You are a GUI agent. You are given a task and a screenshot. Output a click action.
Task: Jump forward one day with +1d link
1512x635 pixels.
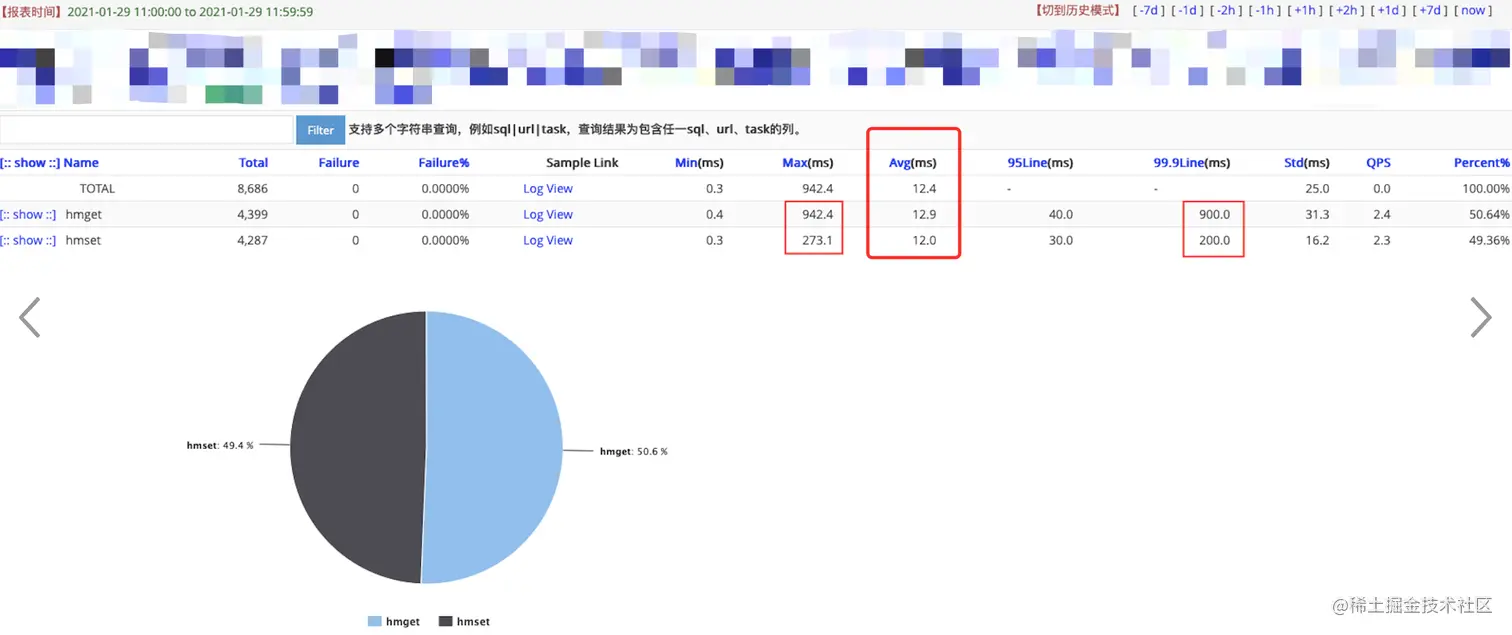tap(1386, 10)
